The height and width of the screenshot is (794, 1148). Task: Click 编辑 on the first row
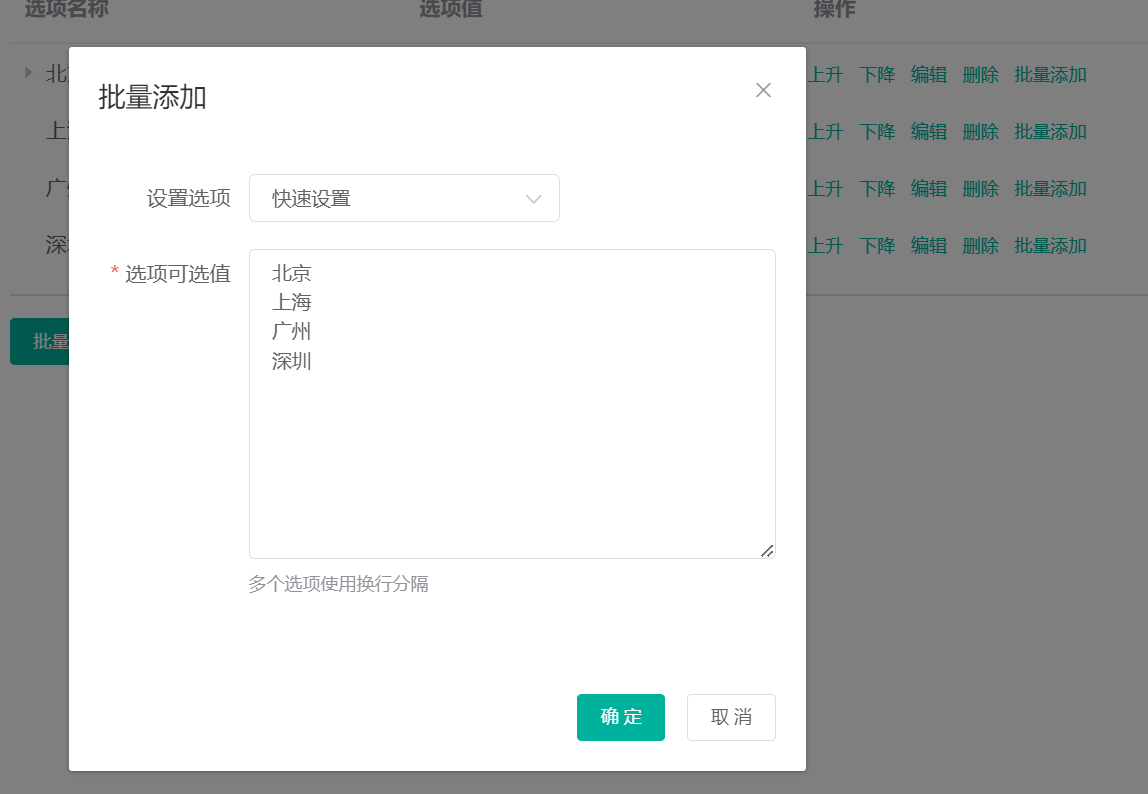pos(929,74)
